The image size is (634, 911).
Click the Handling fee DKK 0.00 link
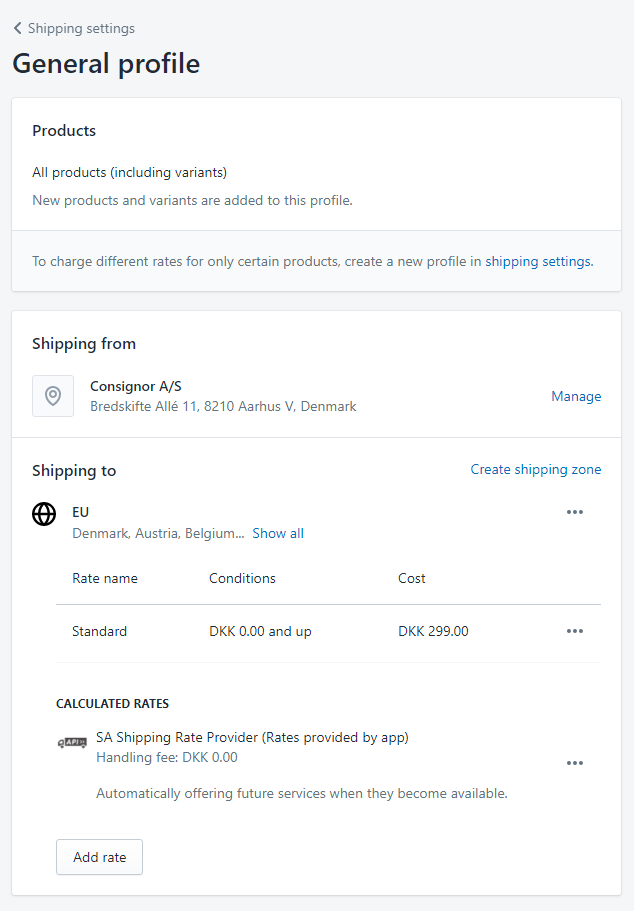tap(167, 758)
